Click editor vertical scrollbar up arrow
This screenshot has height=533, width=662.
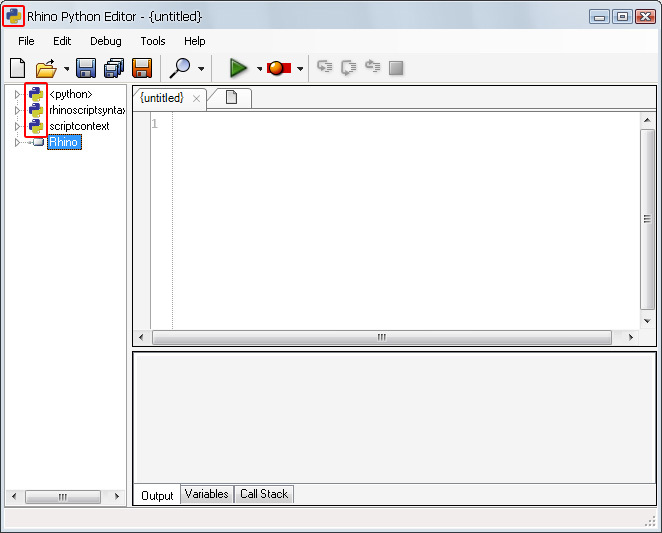click(647, 120)
